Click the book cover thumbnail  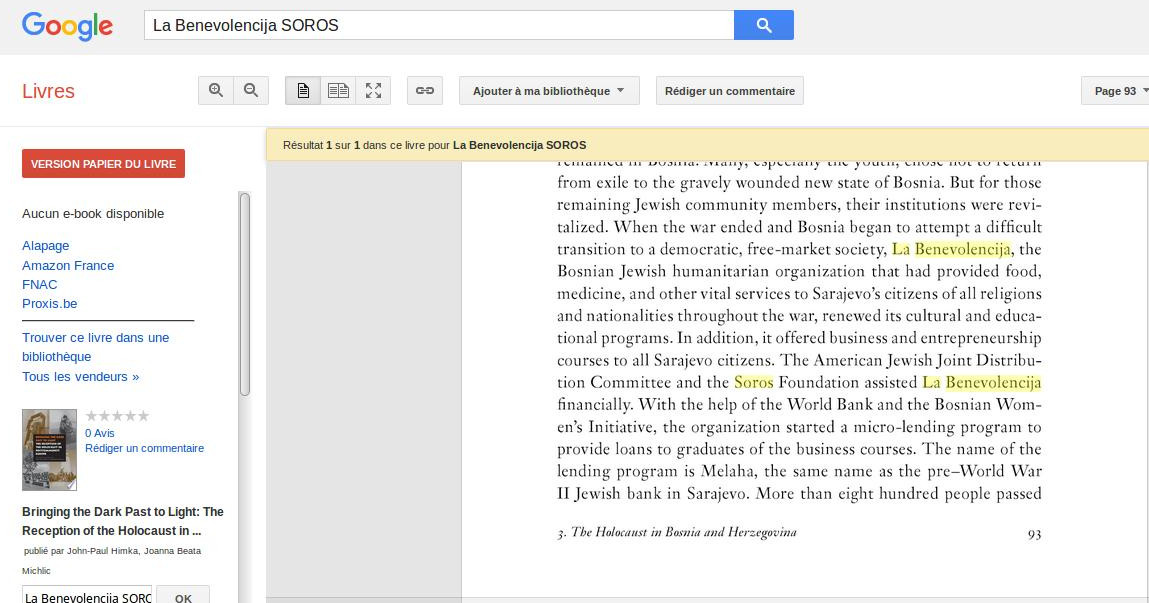point(49,450)
